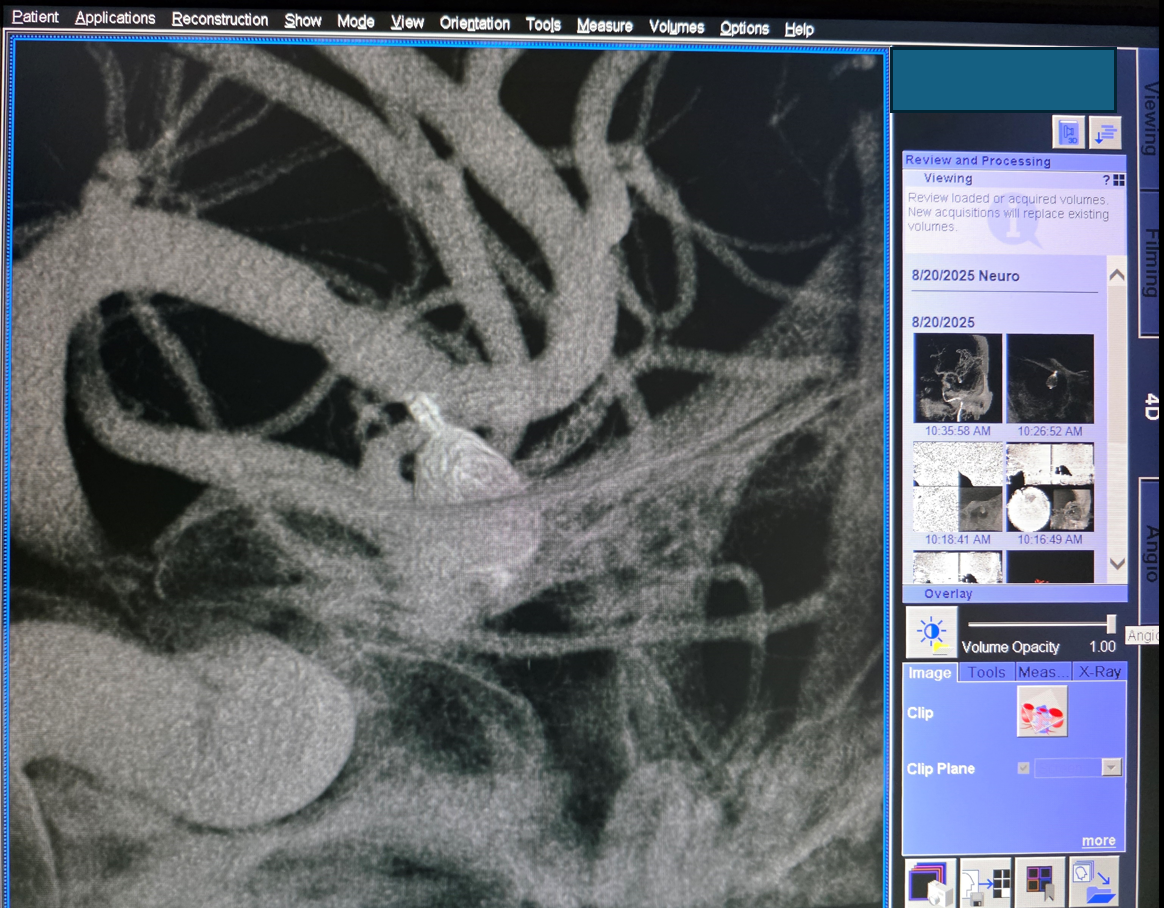The width and height of the screenshot is (1164, 908).
Task: Open the Reconstruction menu
Action: click(x=219, y=20)
